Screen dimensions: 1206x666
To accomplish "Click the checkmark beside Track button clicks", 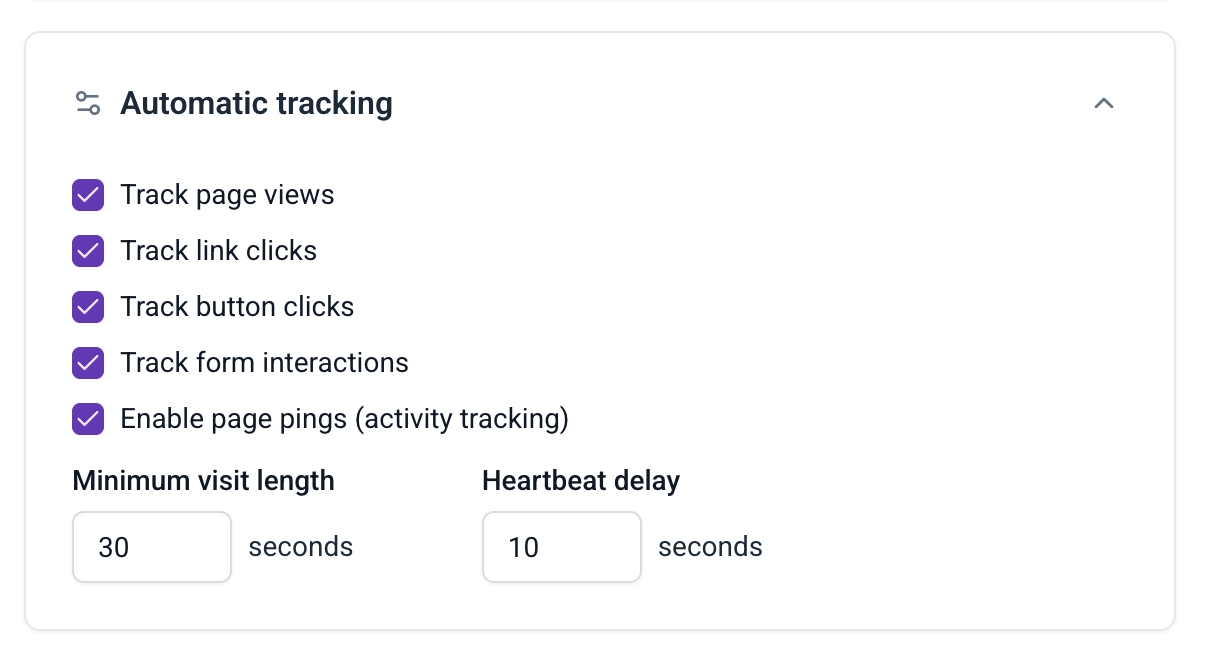I will coord(88,307).
